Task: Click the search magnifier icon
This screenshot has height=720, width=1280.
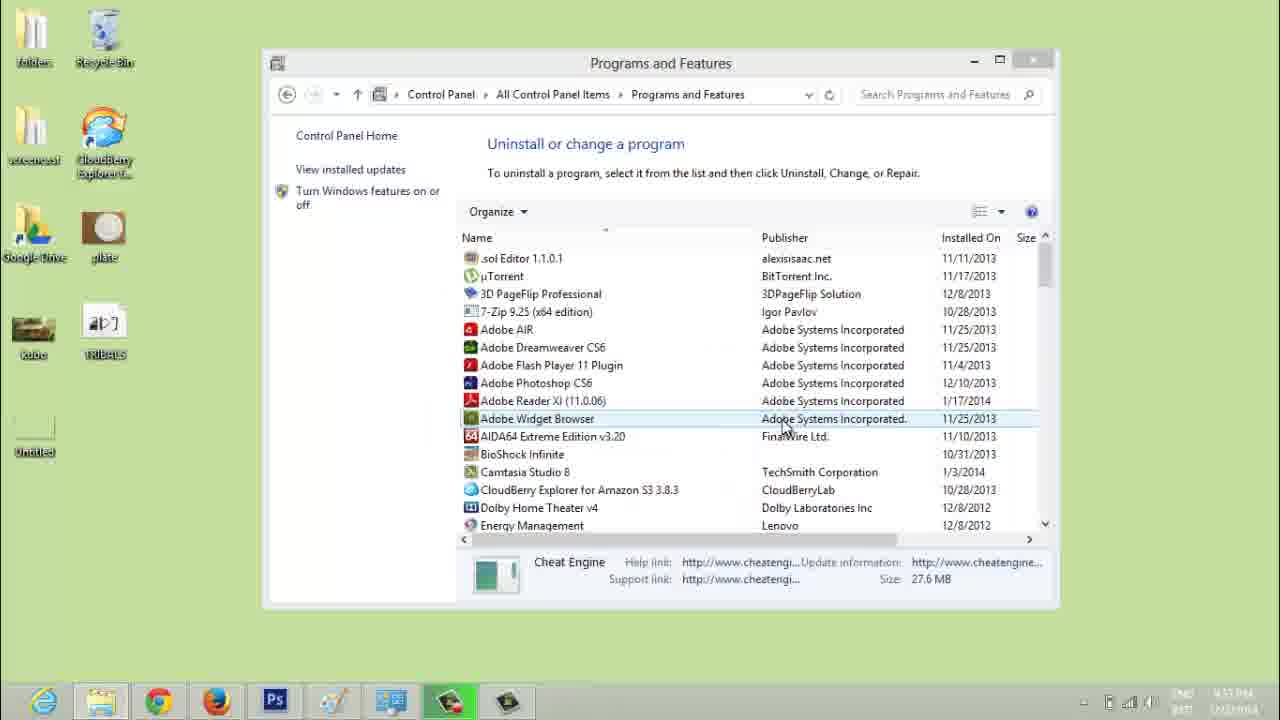Action: pos(1029,95)
